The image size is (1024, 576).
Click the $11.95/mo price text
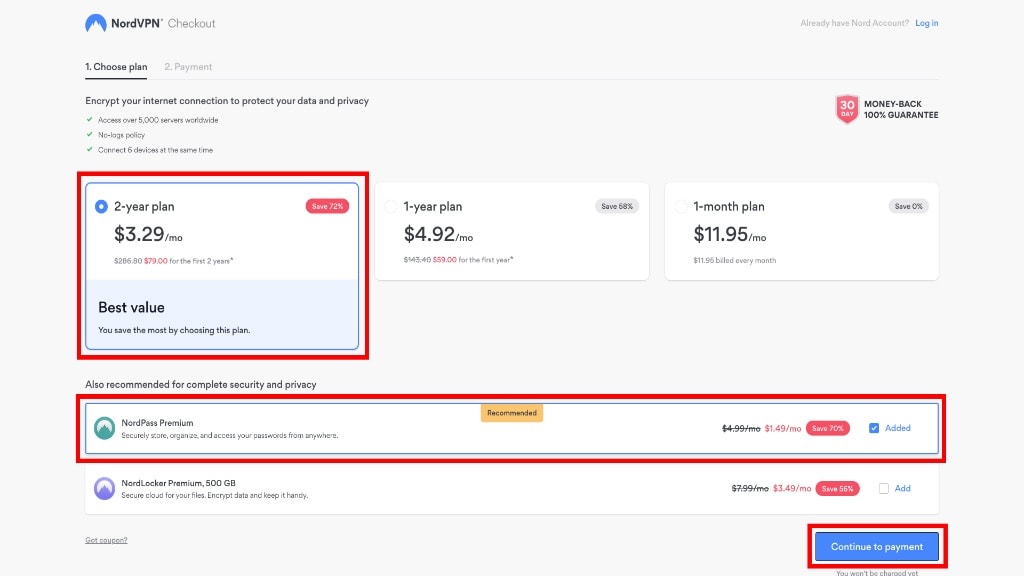(x=729, y=234)
